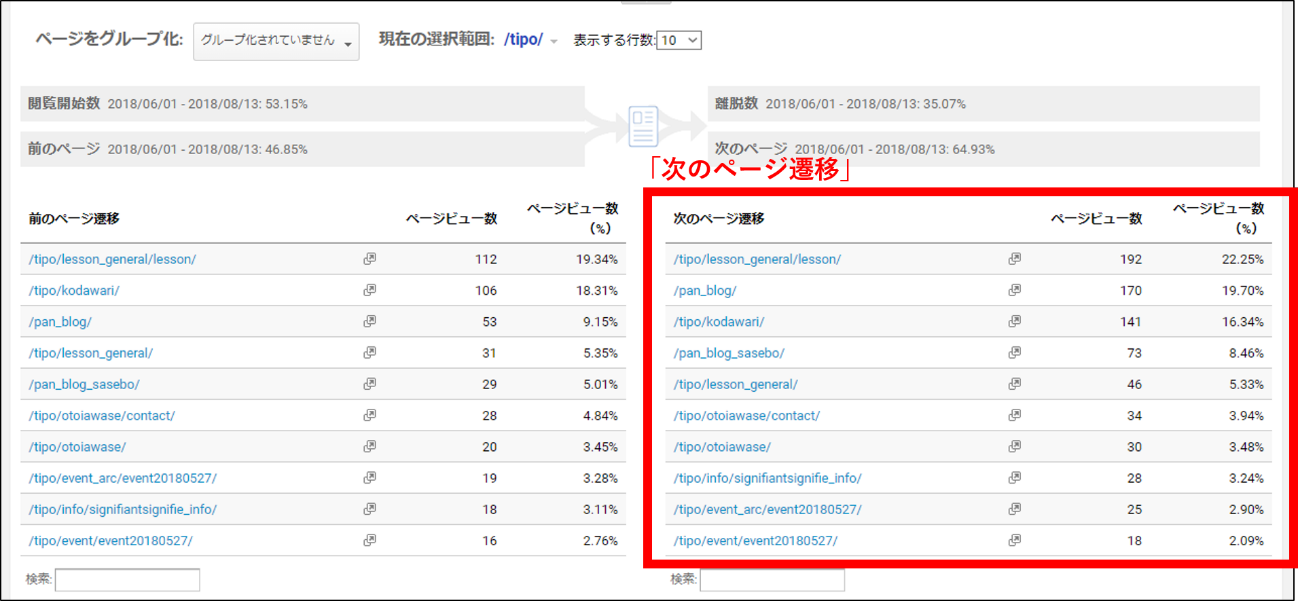
Task: Click external link icon for next /tipo/otoiawase/contact/ row
Action: [1014, 415]
